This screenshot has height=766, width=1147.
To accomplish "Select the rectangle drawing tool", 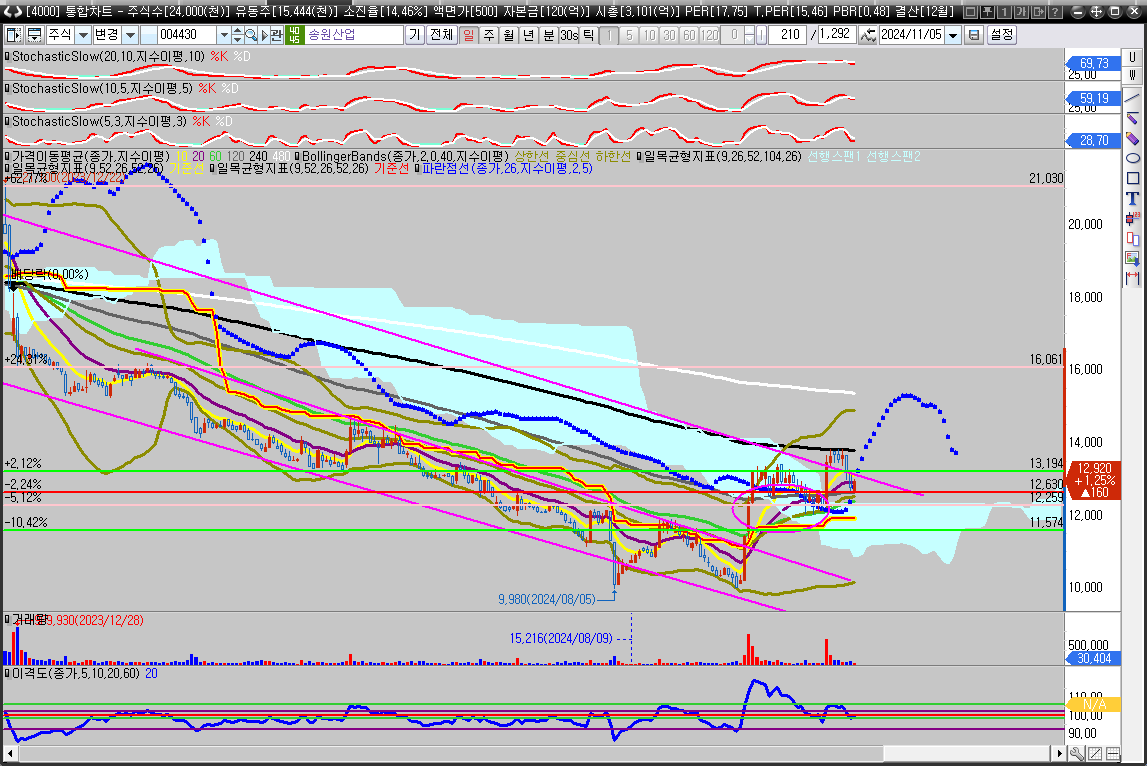I will 1132,178.
